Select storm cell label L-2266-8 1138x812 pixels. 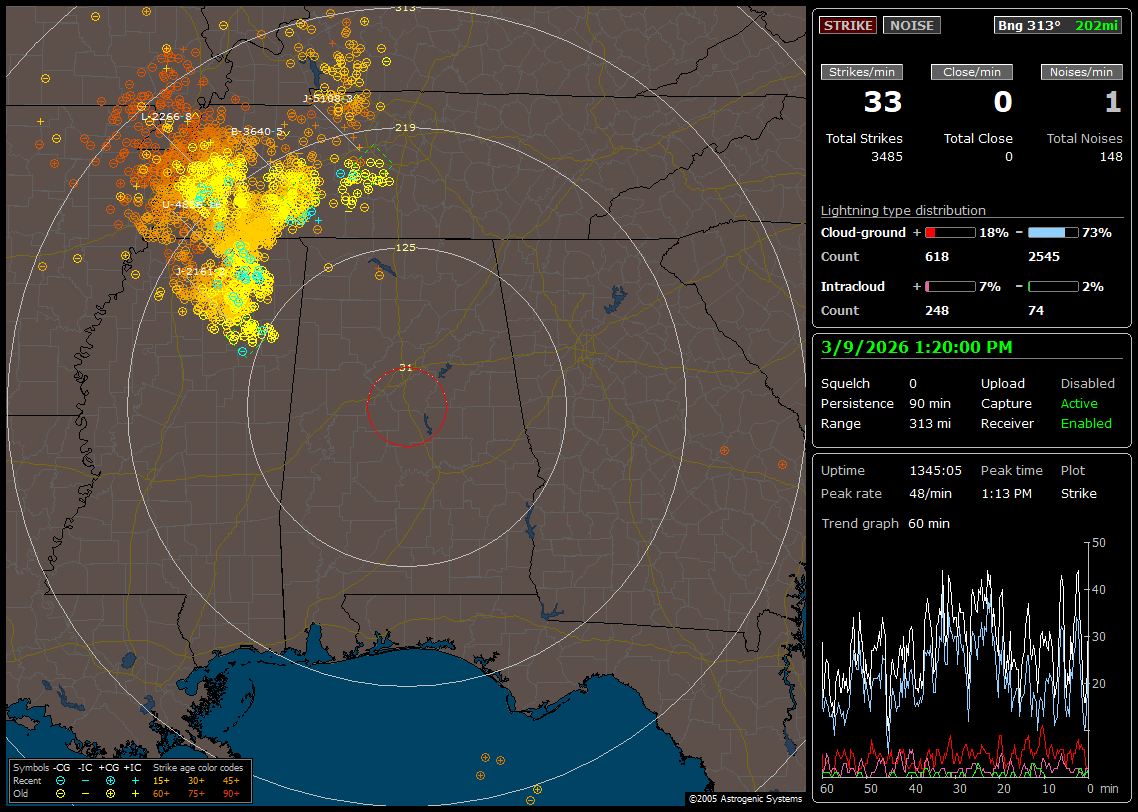(166, 117)
